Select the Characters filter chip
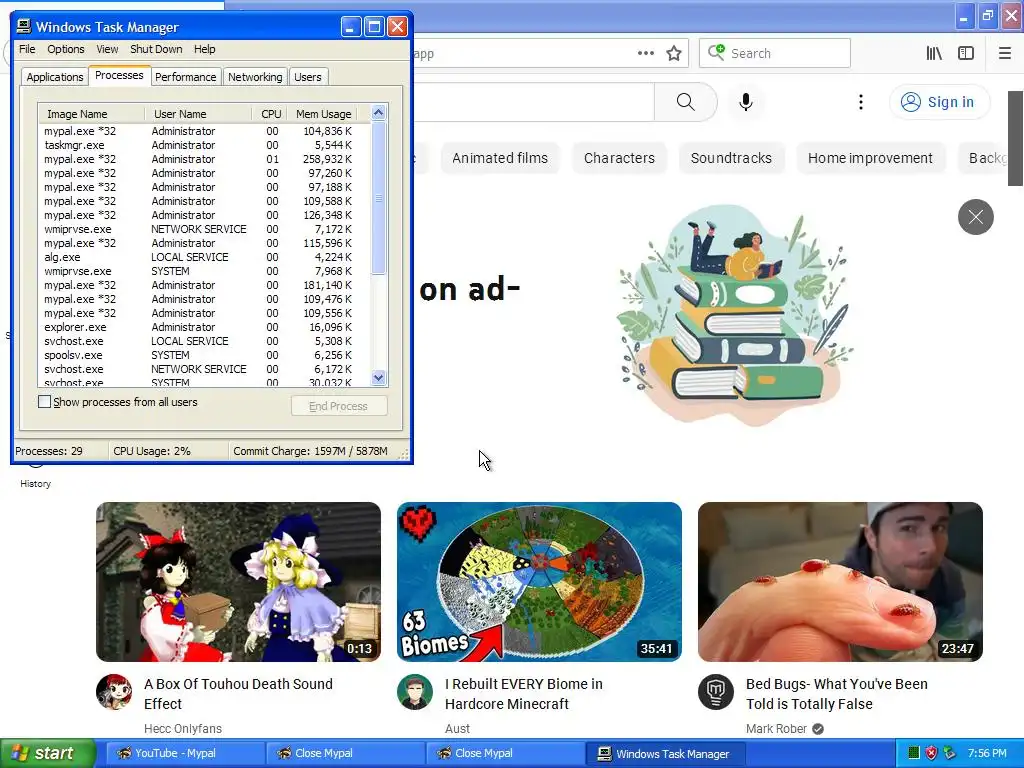The width and height of the screenshot is (1024, 768). click(x=619, y=158)
